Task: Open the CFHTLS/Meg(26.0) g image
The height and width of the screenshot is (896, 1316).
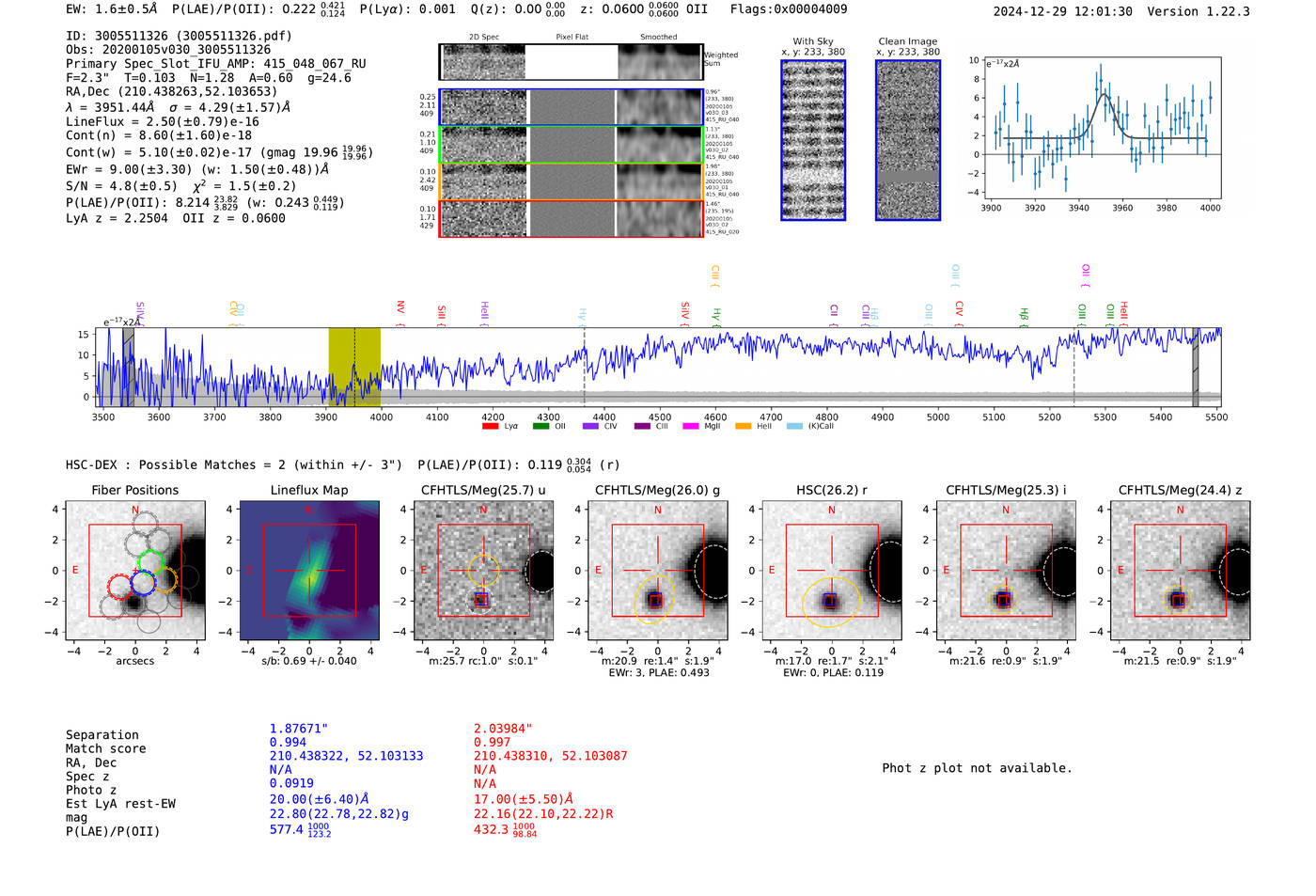Action: click(658, 571)
